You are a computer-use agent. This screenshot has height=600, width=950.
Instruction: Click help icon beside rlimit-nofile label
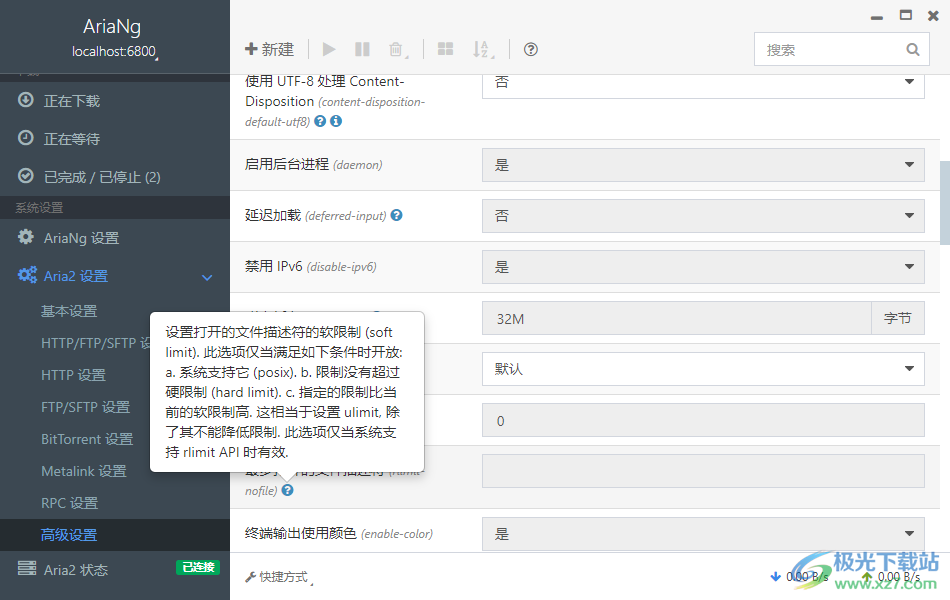point(288,490)
